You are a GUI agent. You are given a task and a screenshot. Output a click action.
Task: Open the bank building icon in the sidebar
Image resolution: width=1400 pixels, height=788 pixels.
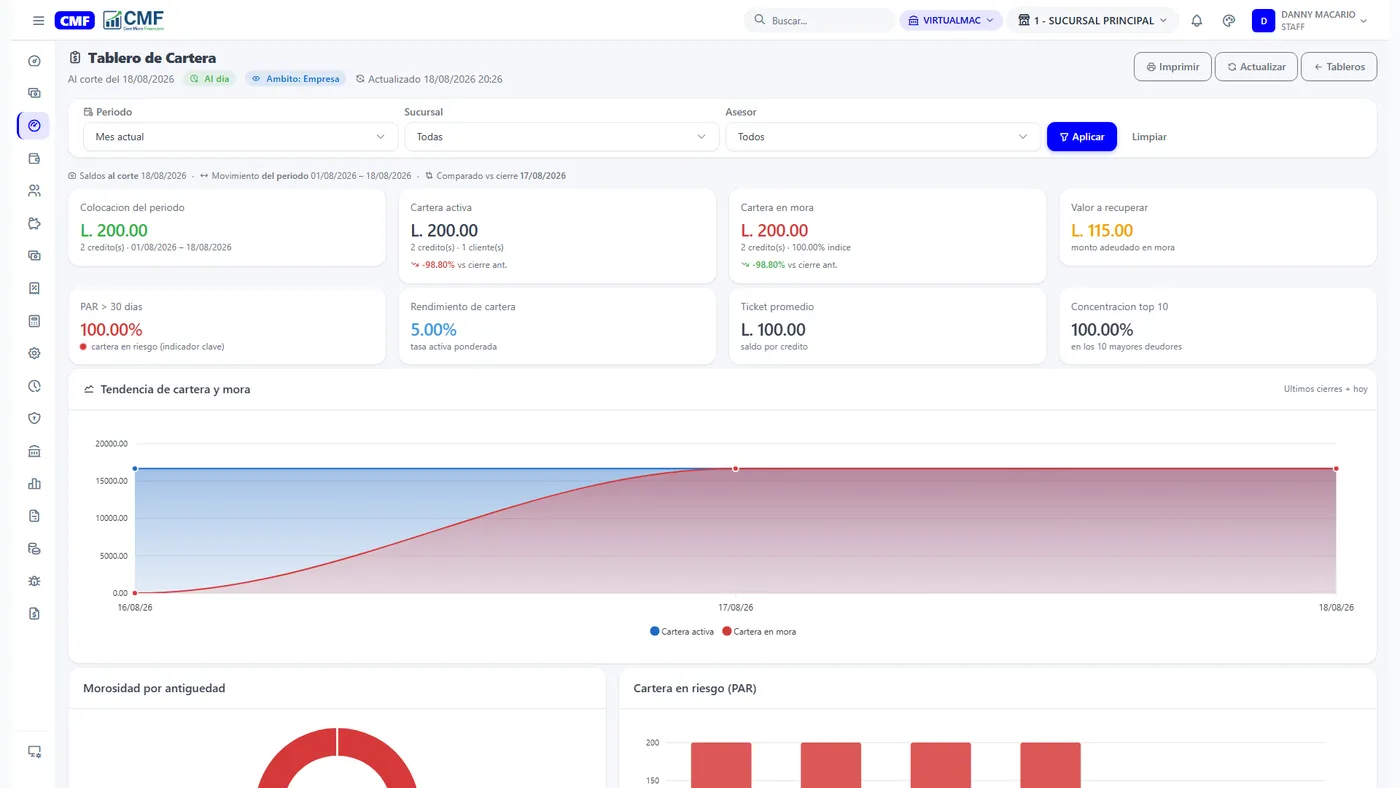(x=34, y=451)
